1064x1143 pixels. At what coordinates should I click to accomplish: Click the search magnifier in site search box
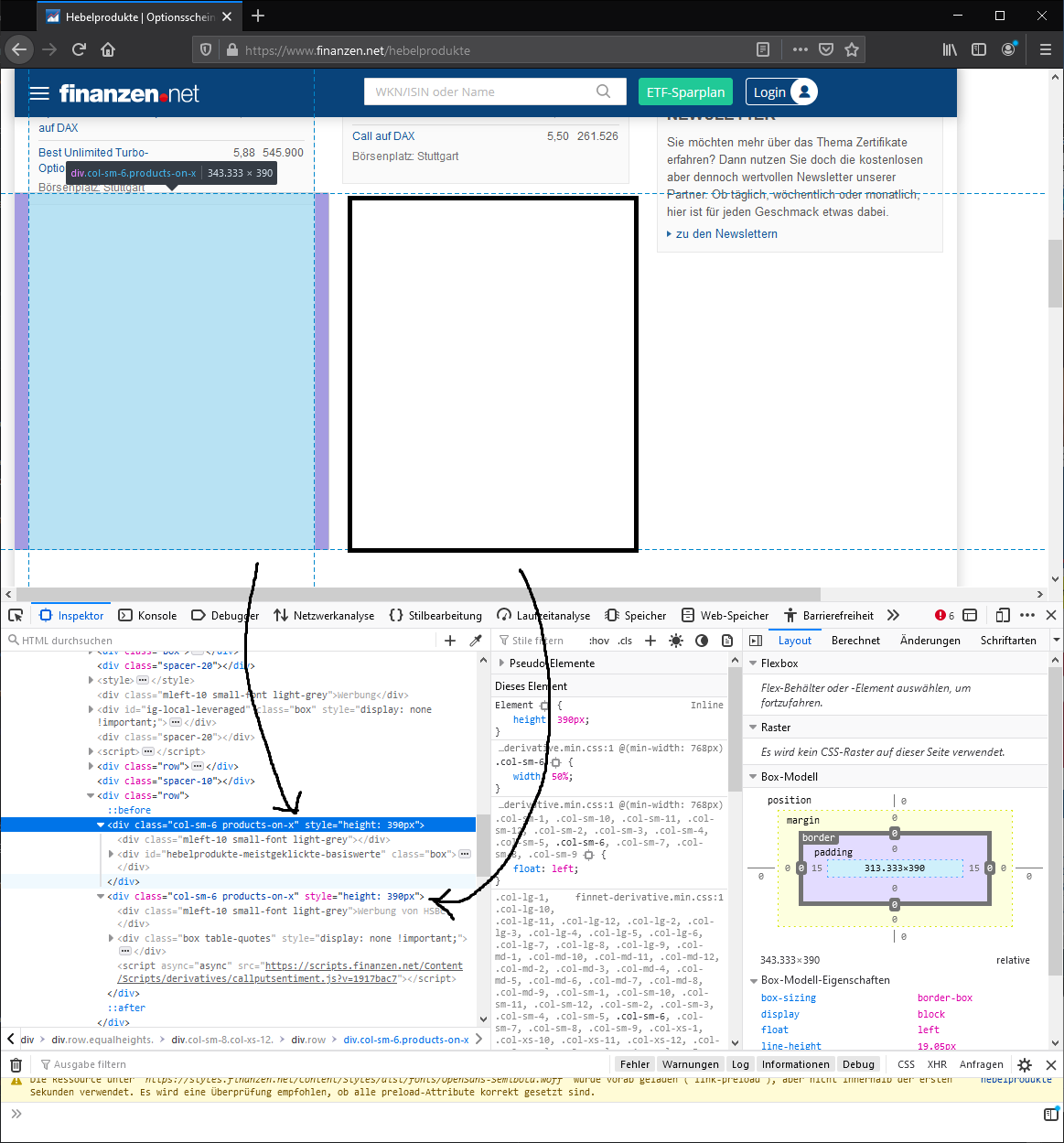(603, 92)
